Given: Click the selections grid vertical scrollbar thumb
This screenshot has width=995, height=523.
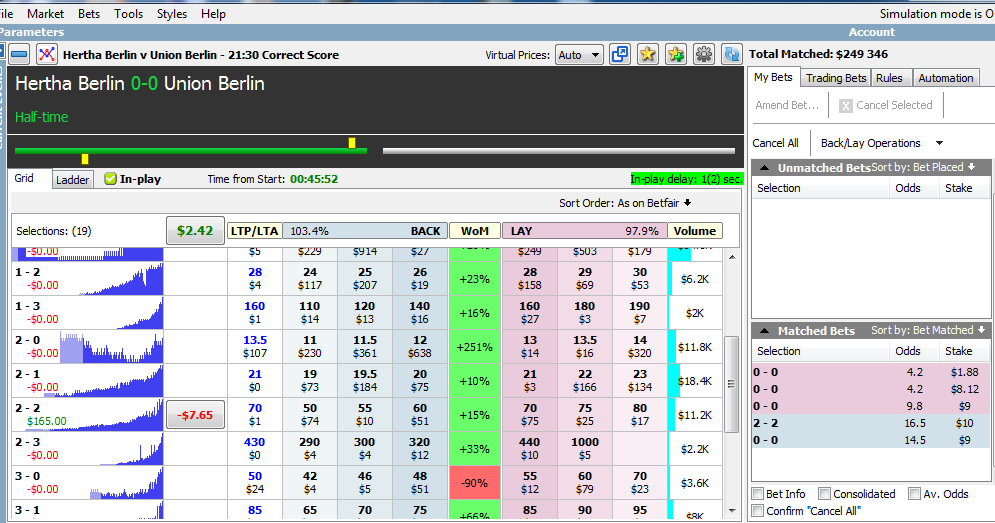Looking at the screenshot, I should 732,384.
